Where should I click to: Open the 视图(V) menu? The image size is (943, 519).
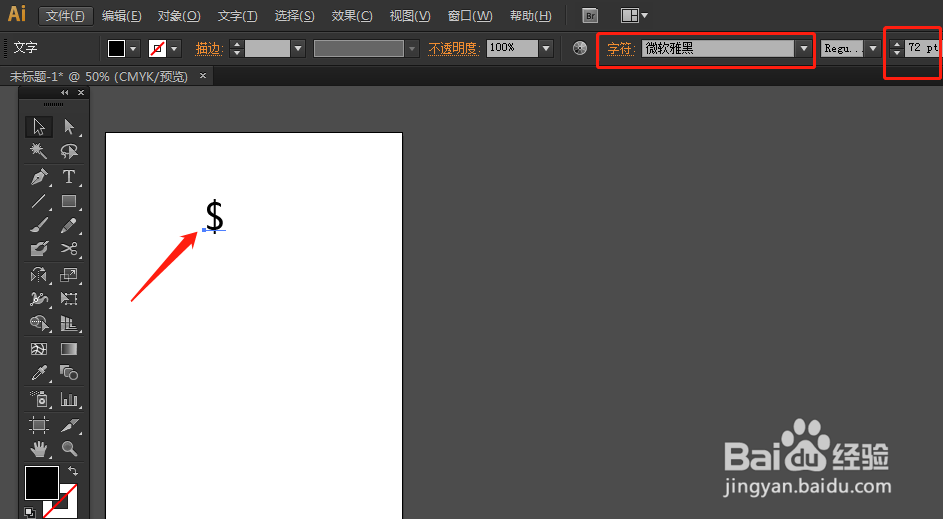point(410,16)
